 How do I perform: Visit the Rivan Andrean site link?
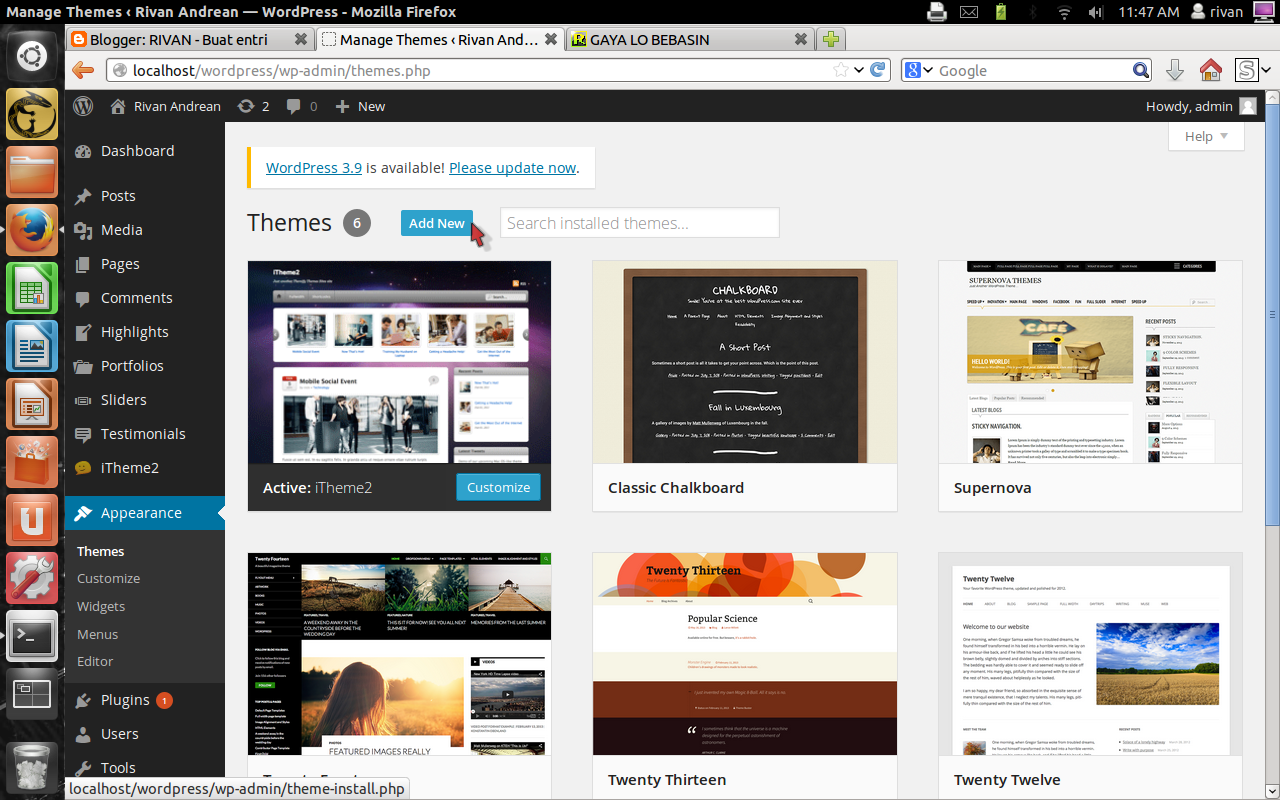[166, 106]
